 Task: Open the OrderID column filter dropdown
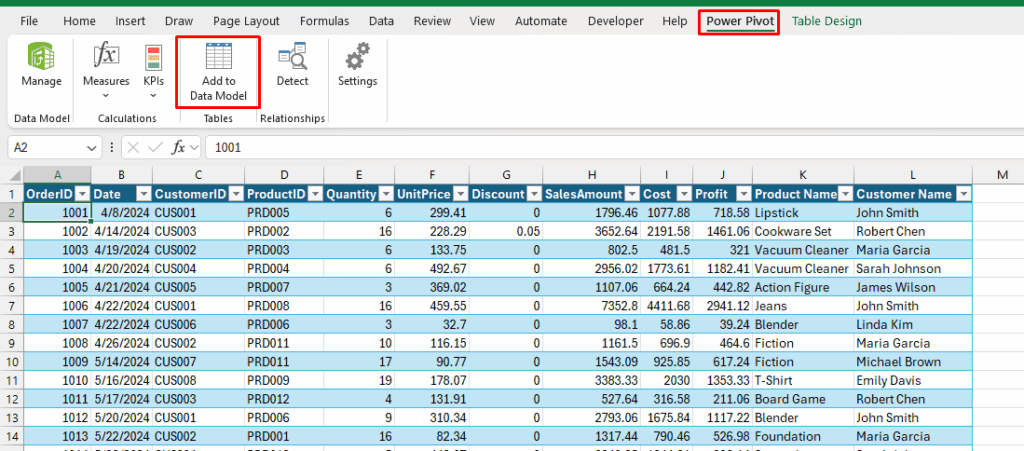(x=80, y=194)
